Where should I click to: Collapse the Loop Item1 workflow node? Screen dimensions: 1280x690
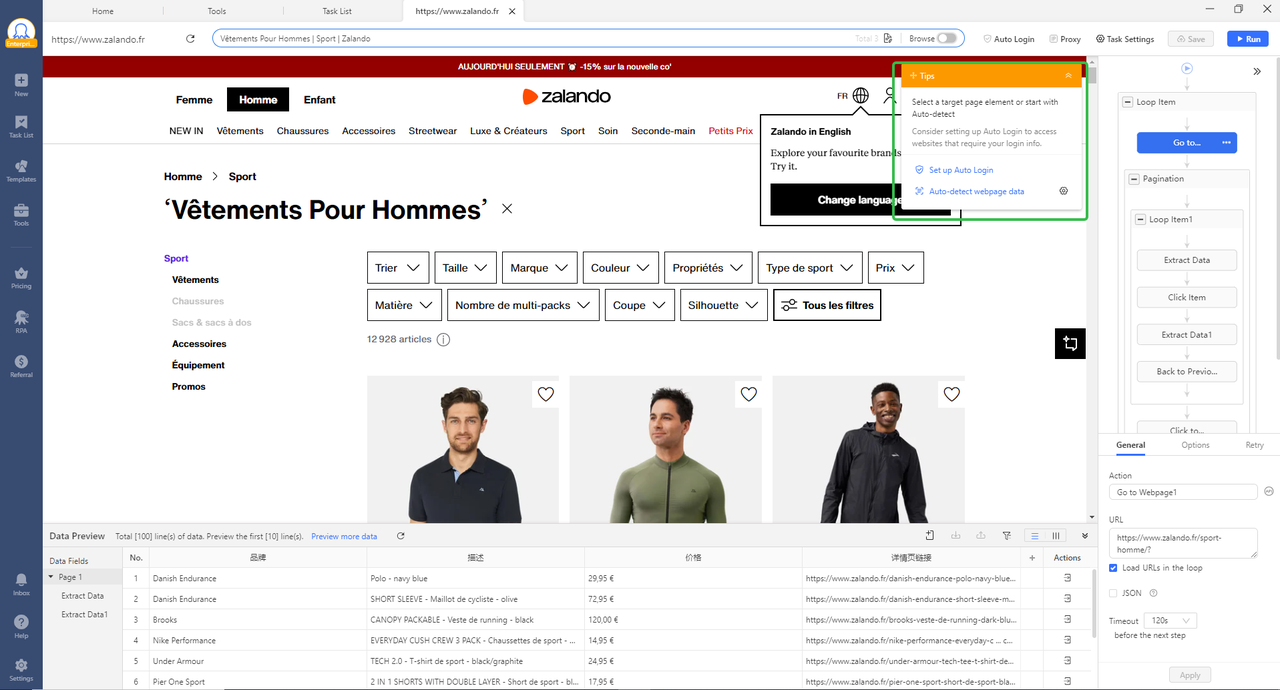[x=1140, y=219]
